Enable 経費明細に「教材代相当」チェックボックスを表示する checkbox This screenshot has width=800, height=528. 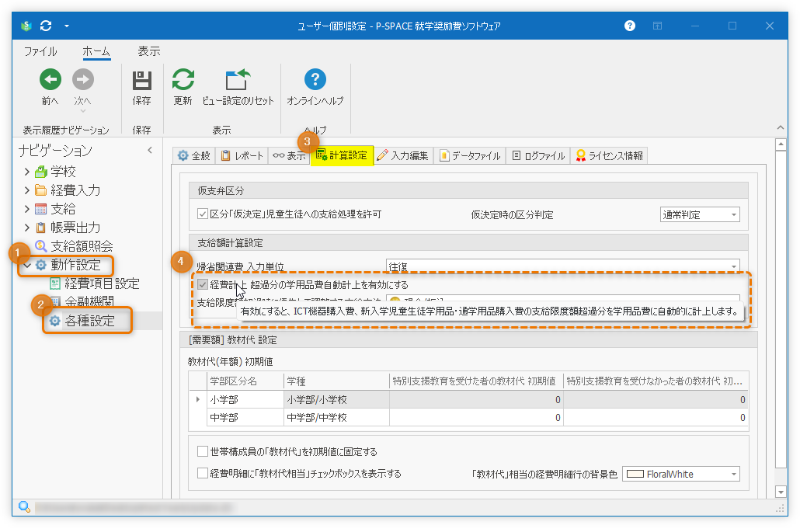click(203, 473)
